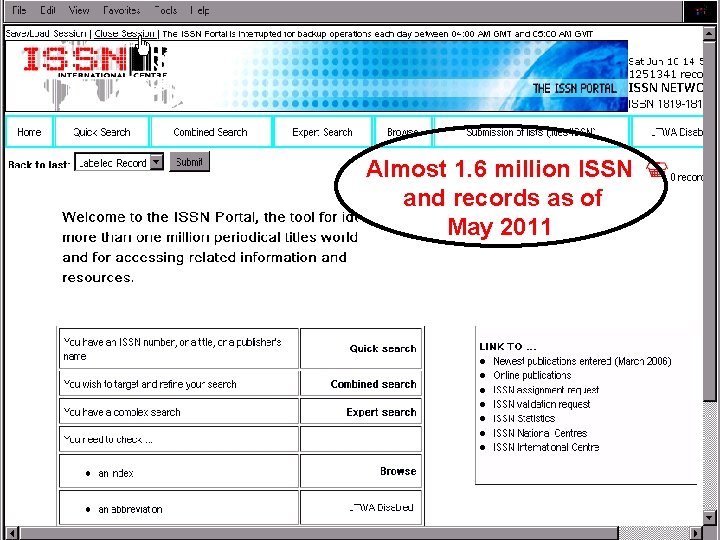
Task: Open the File menu
Action: click(19, 10)
